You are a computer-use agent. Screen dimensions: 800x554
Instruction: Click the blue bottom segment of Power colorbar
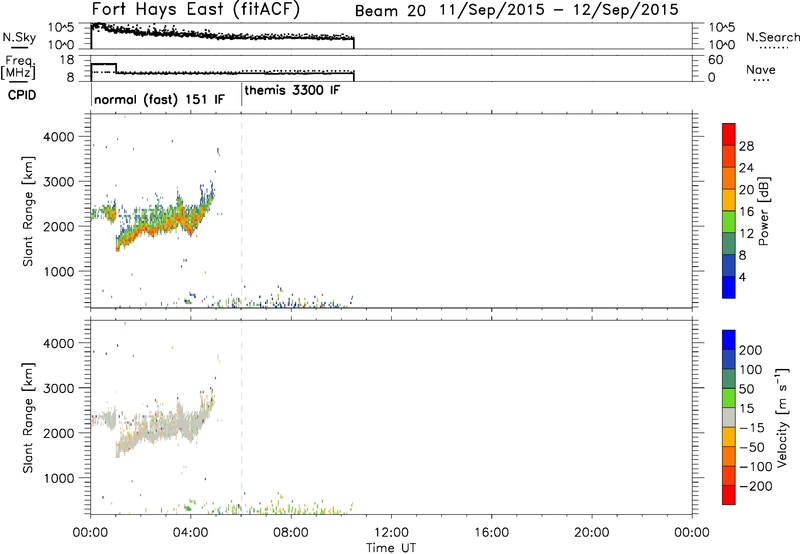point(729,287)
